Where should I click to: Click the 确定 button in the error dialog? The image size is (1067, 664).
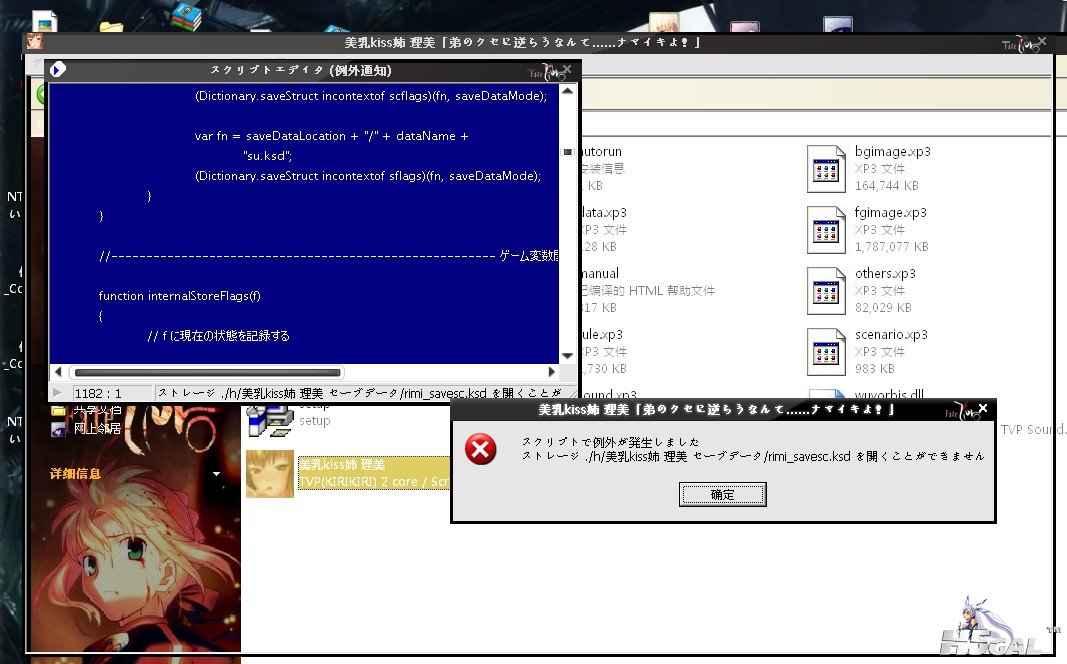(722, 494)
